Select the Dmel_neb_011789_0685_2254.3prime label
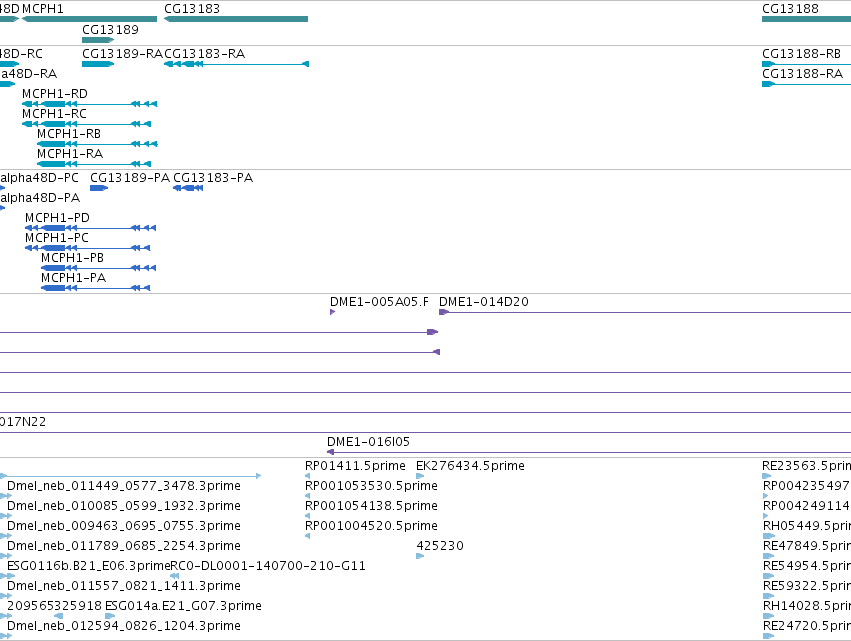 coord(124,547)
